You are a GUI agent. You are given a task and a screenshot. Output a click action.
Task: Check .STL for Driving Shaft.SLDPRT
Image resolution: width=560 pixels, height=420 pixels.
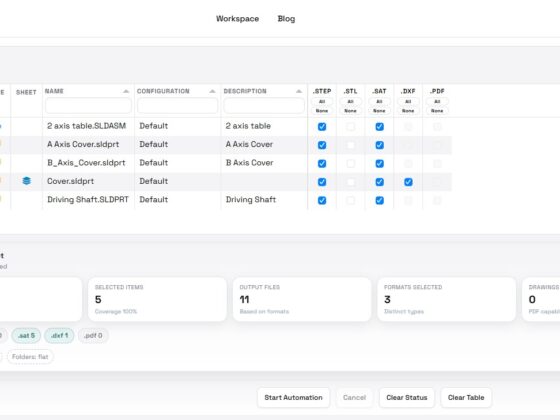point(351,200)
